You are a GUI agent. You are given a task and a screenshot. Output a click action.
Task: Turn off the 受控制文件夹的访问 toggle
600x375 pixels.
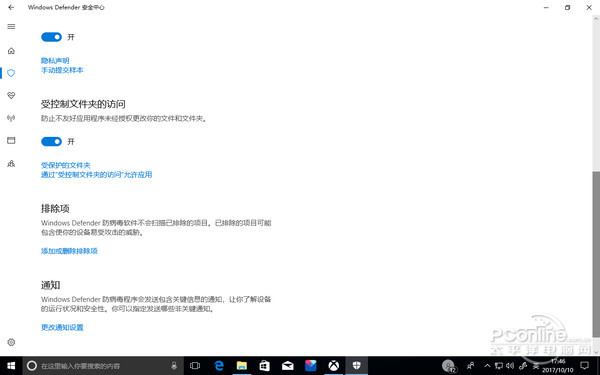pos(51,142)
